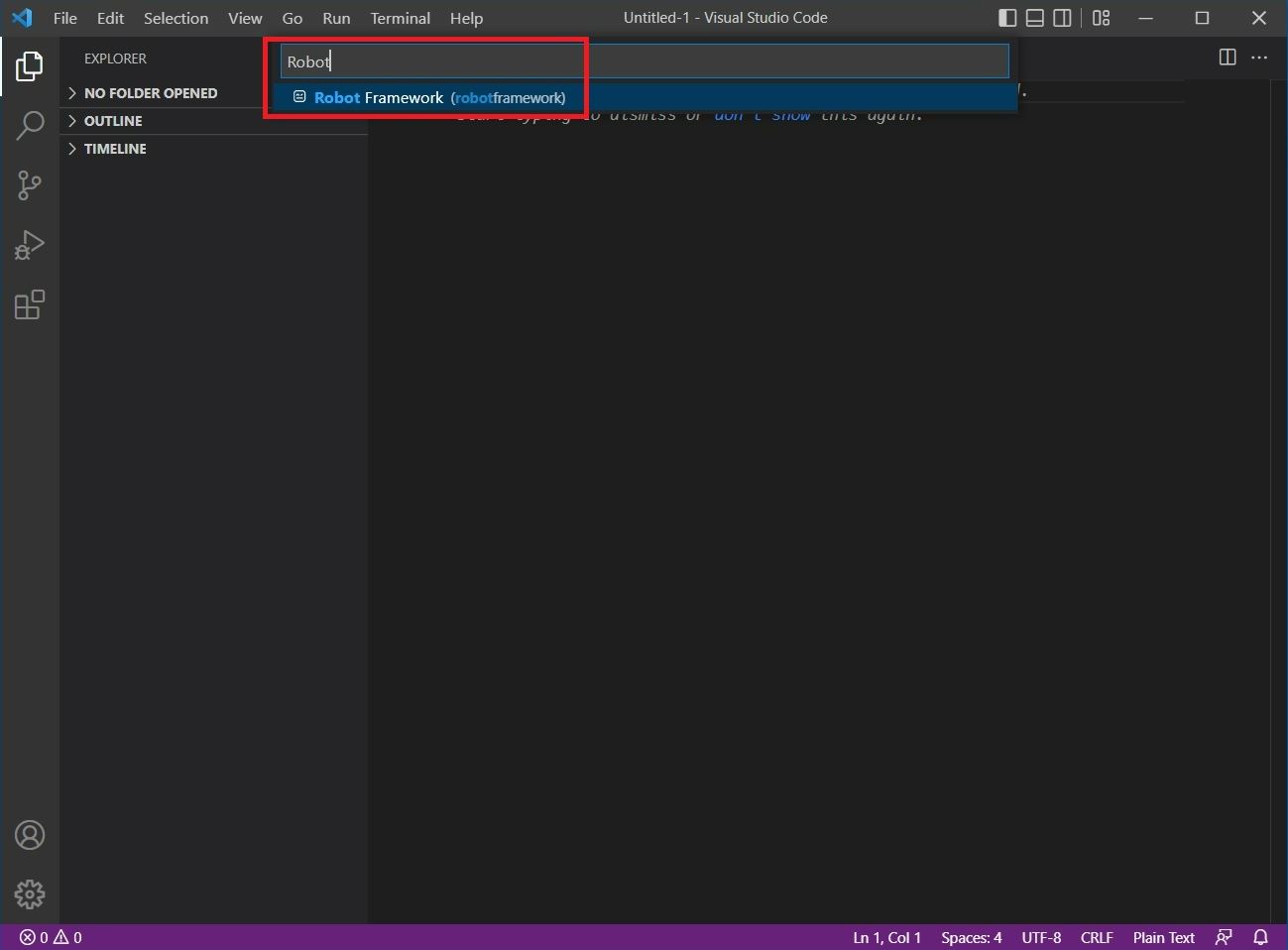Toggle Primary Side Bar layout icon
This screenshot has height=950, width=1288.
(x=1007, y=18)
